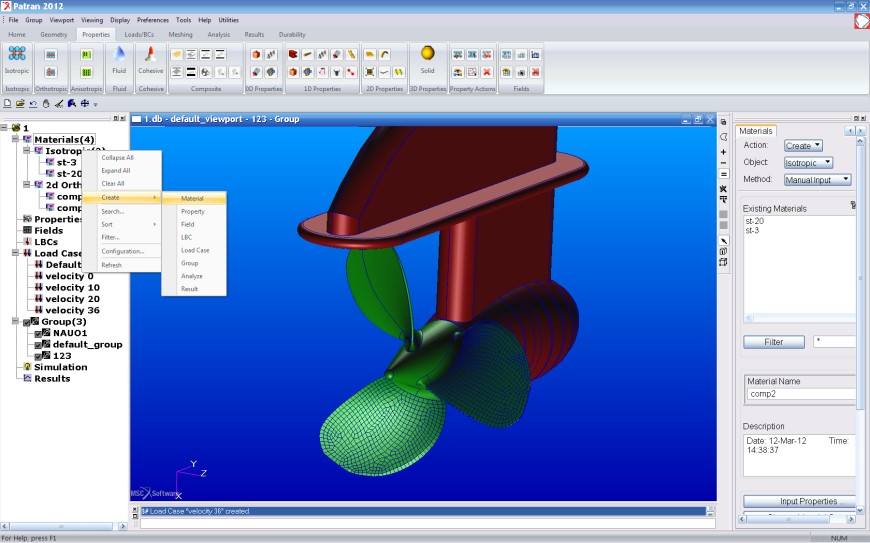Click the plus icon on viewport side toolbar
This screenshot has height=543, width=870.
(x=723, y=152)
